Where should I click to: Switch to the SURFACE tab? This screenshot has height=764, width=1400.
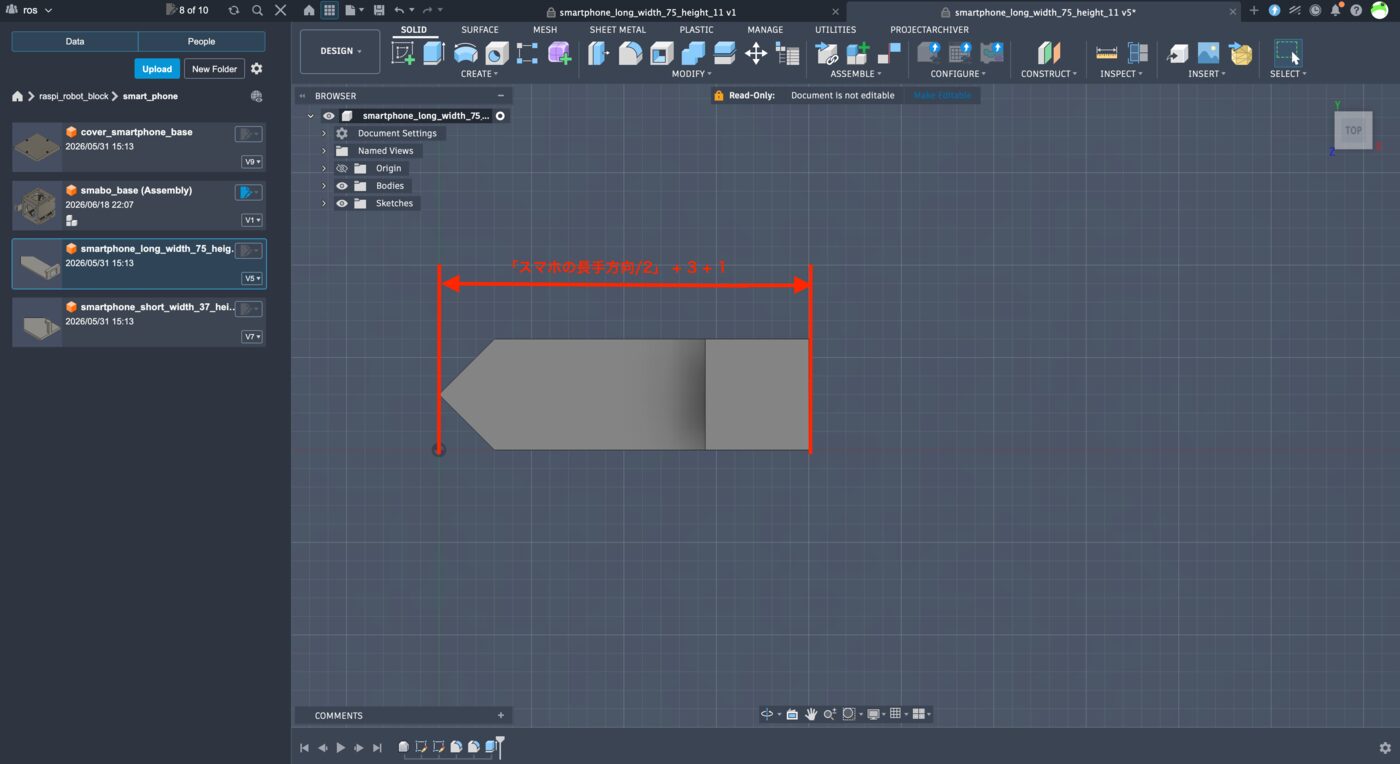tap(480, 30)
